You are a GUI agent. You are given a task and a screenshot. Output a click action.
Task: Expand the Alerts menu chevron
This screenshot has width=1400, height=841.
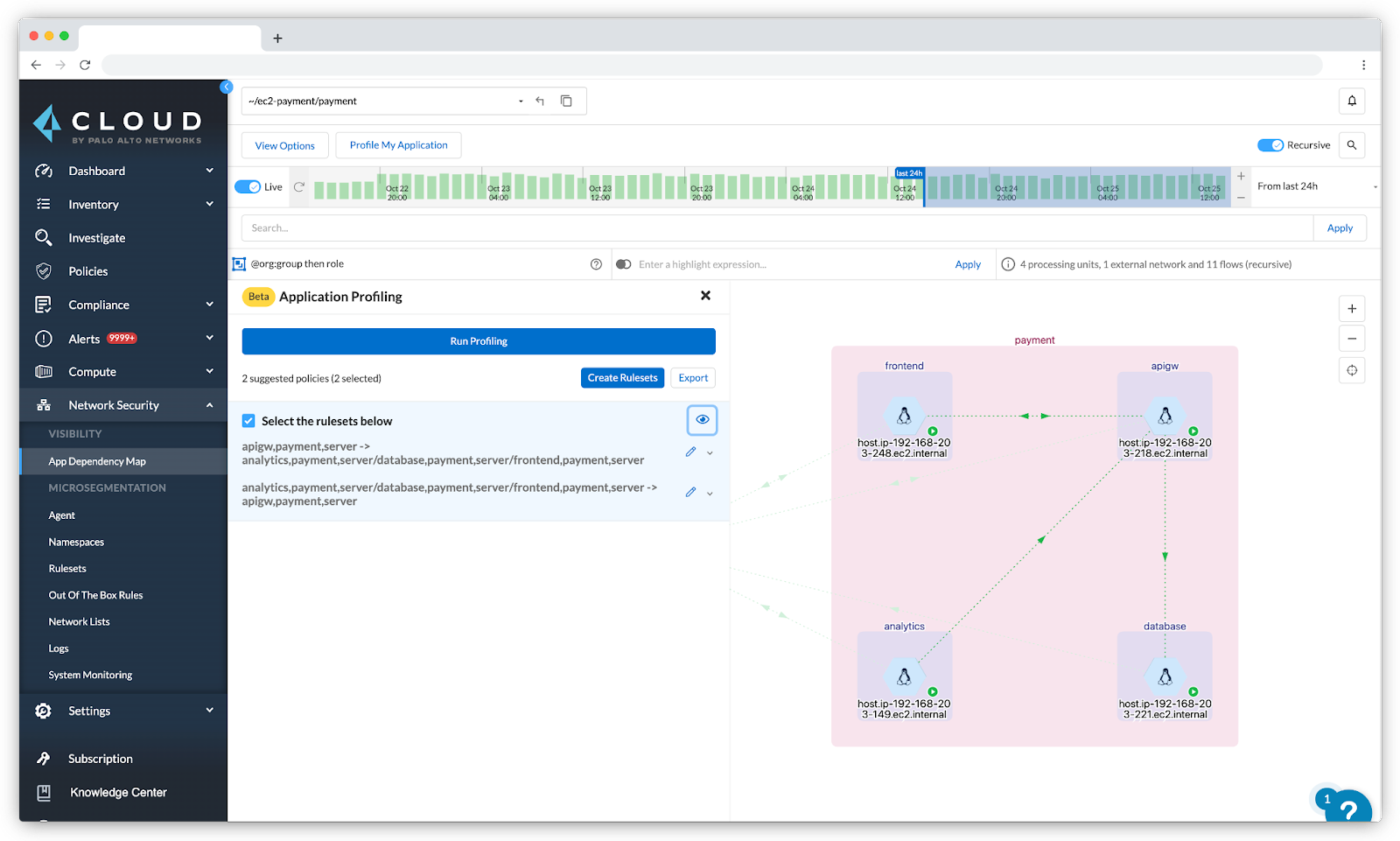(x=209, y=338)
